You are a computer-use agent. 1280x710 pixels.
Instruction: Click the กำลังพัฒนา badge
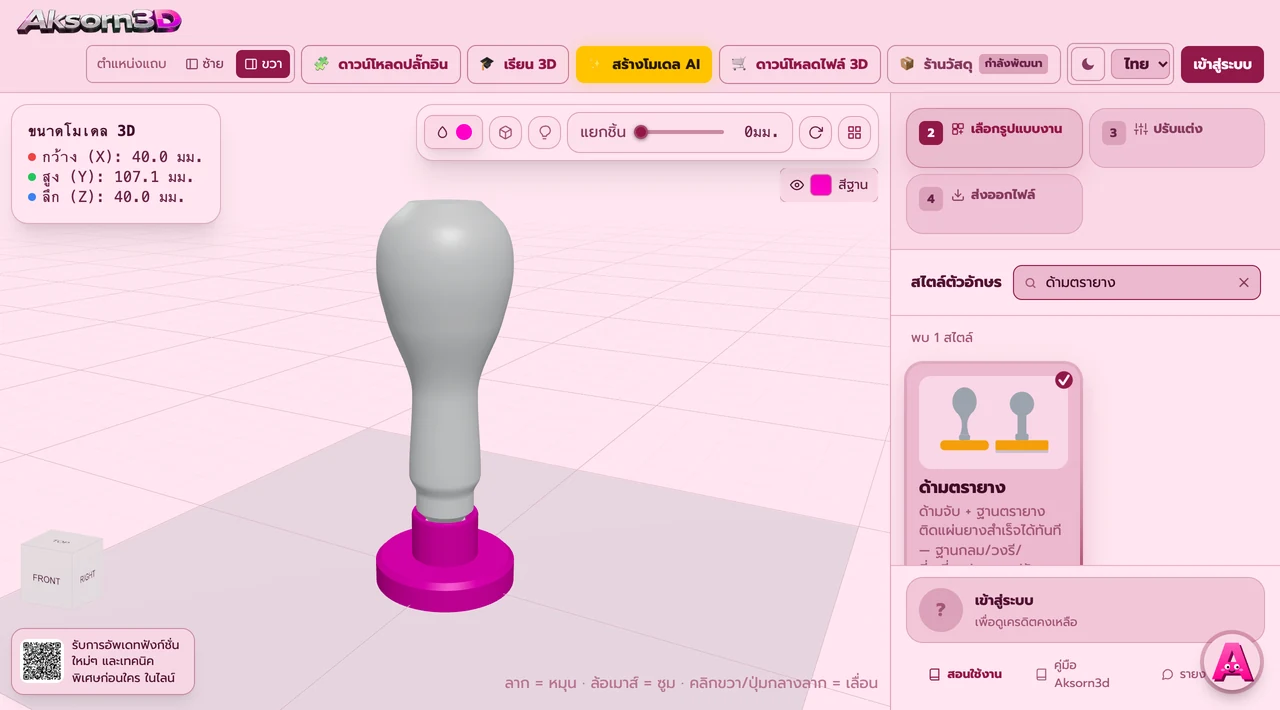click(1013, 64)
